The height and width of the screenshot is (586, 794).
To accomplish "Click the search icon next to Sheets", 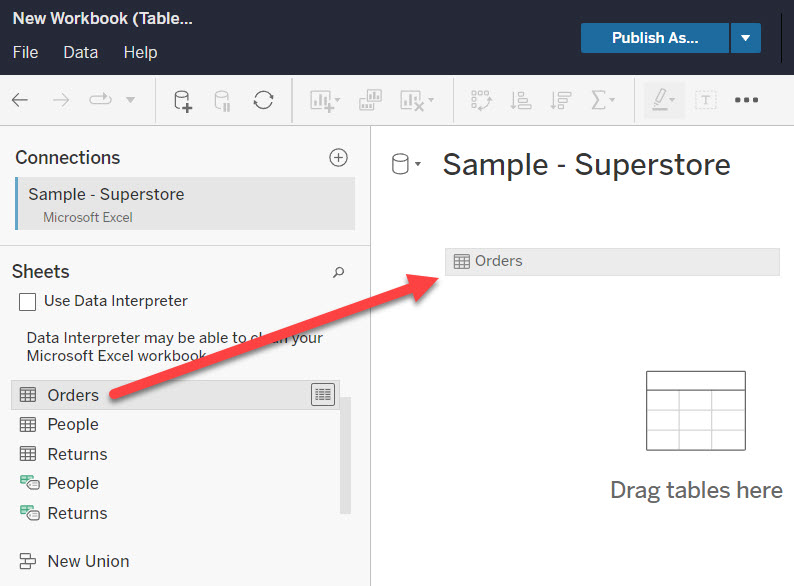I will coord(339,272).
